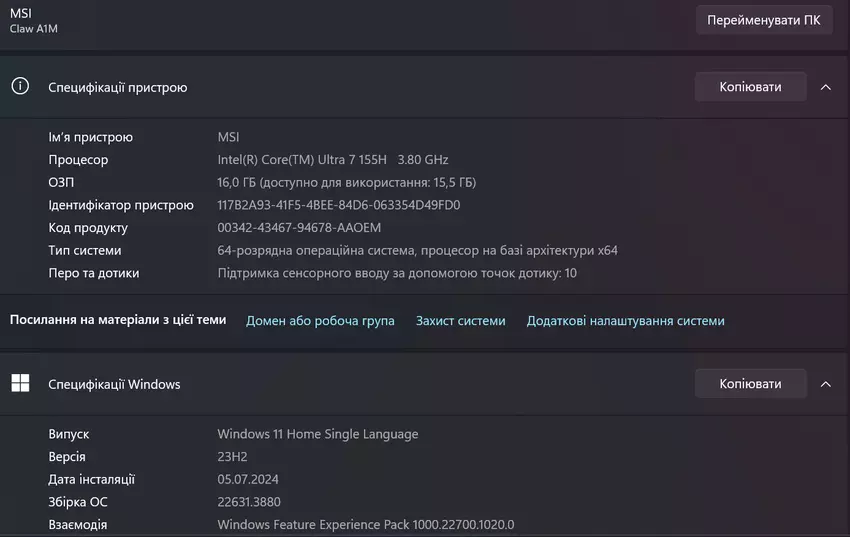Collapse the Специфікації Windows section chevron

(825, 383)
